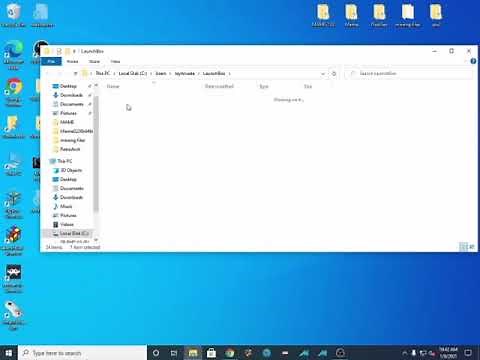Sort by the Name column header
480x360 pixels.
(113, 86)
